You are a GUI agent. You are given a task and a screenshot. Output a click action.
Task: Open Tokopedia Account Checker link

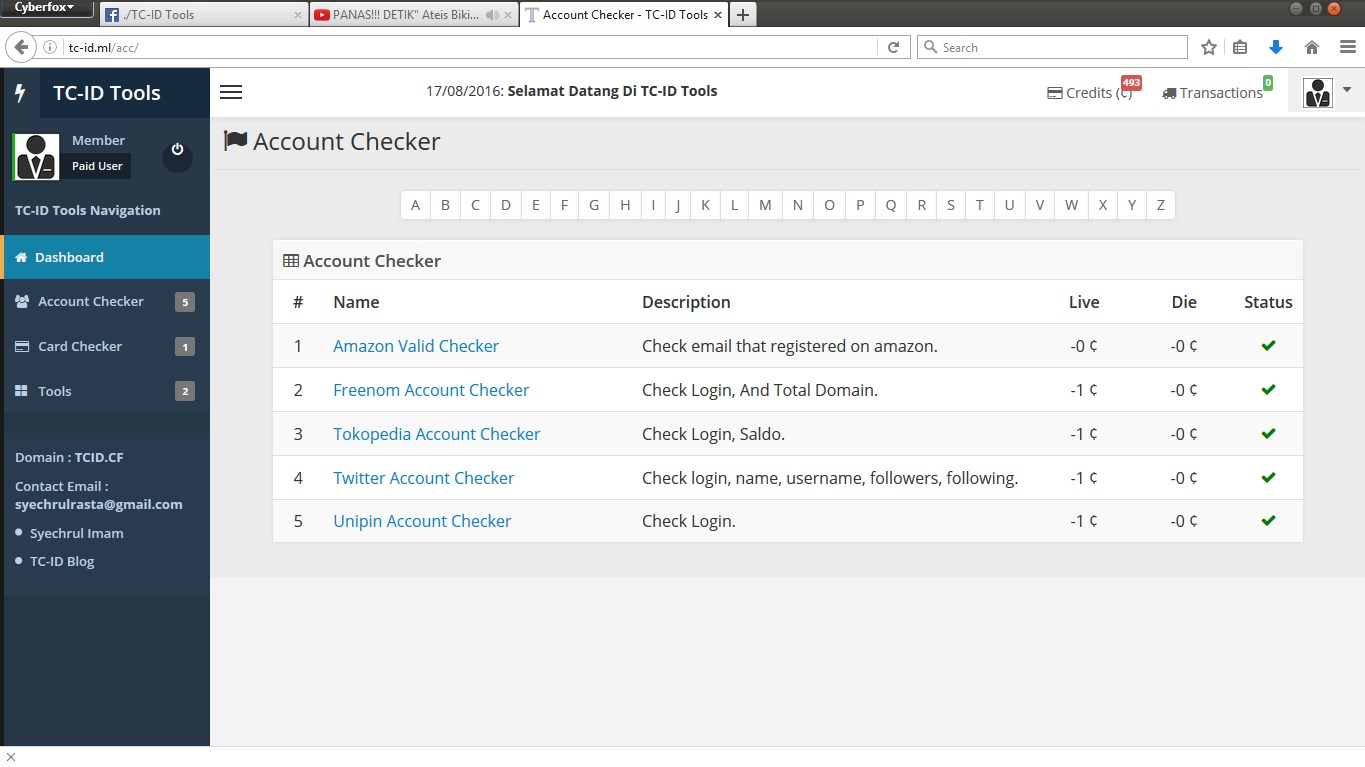click(x=437, y=434)
